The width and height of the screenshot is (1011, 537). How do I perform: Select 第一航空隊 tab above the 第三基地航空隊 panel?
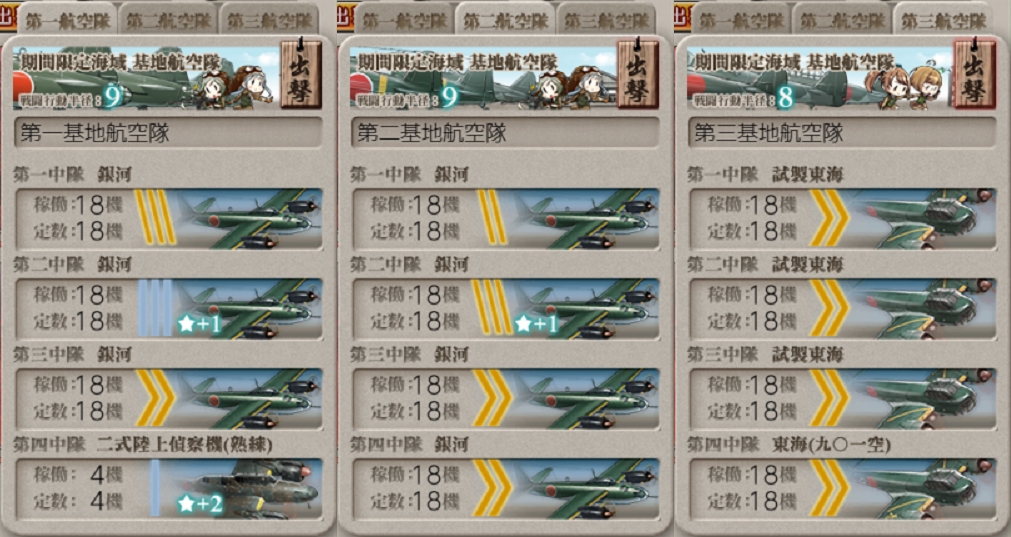741,20
